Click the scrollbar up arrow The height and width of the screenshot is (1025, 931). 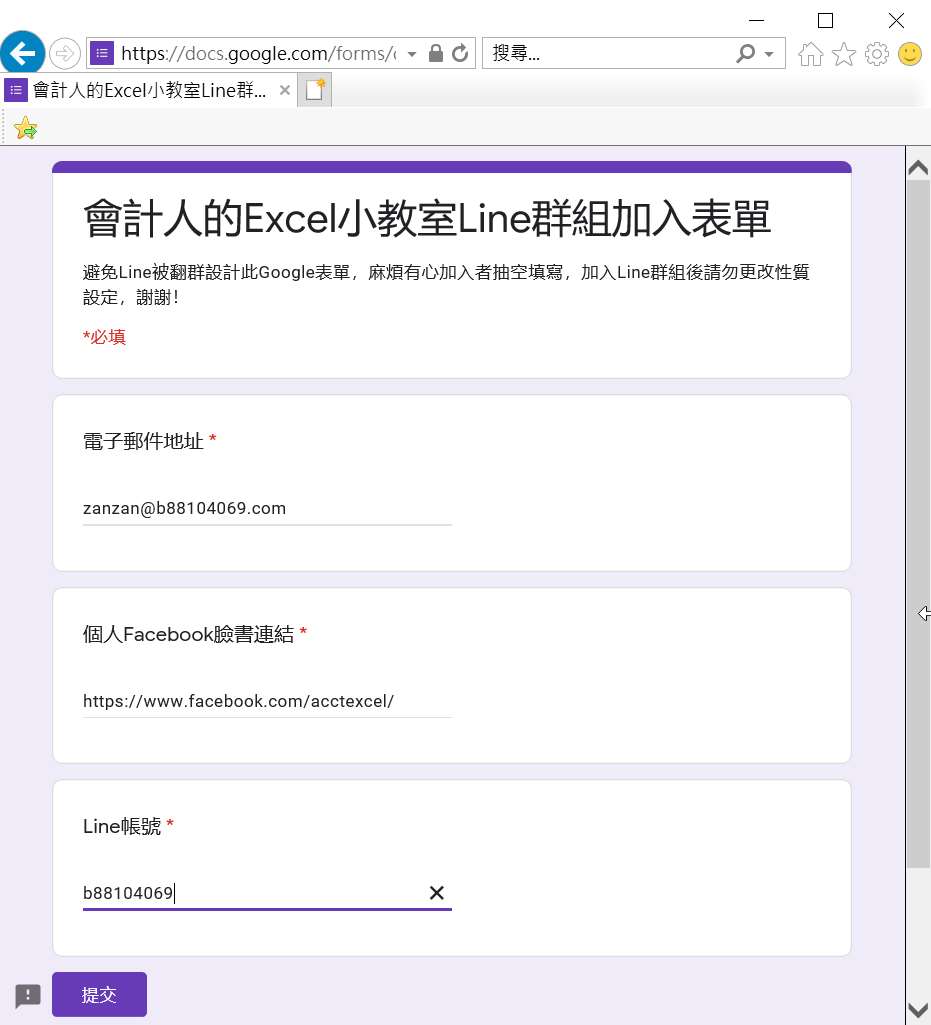coord(918,169)
